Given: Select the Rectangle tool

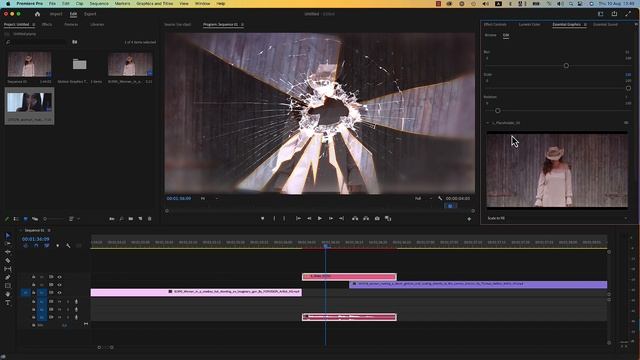Looking at the screenshot, I should [8, 286].
